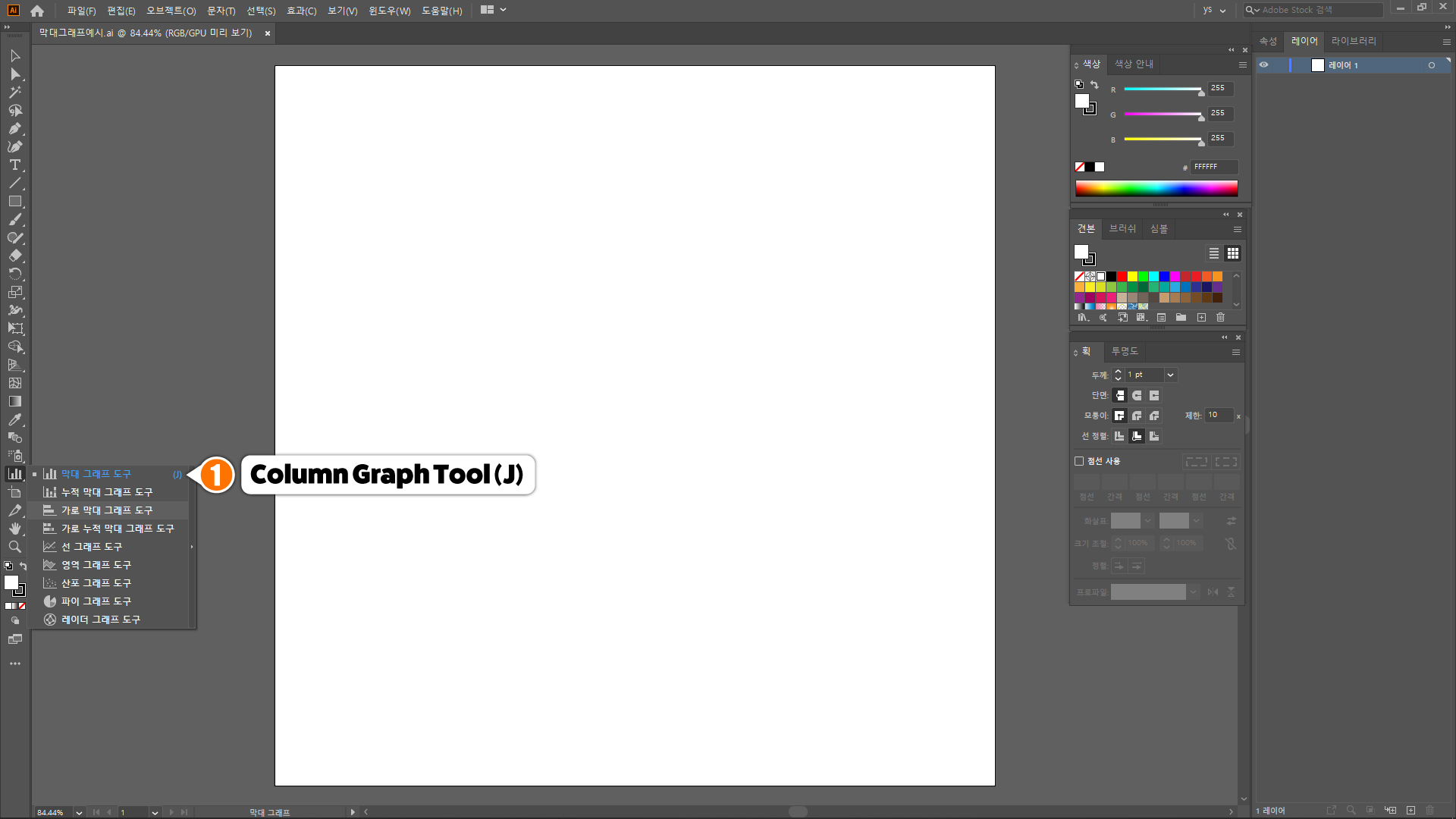Open the 효과(C) menu

pos(301,11)
